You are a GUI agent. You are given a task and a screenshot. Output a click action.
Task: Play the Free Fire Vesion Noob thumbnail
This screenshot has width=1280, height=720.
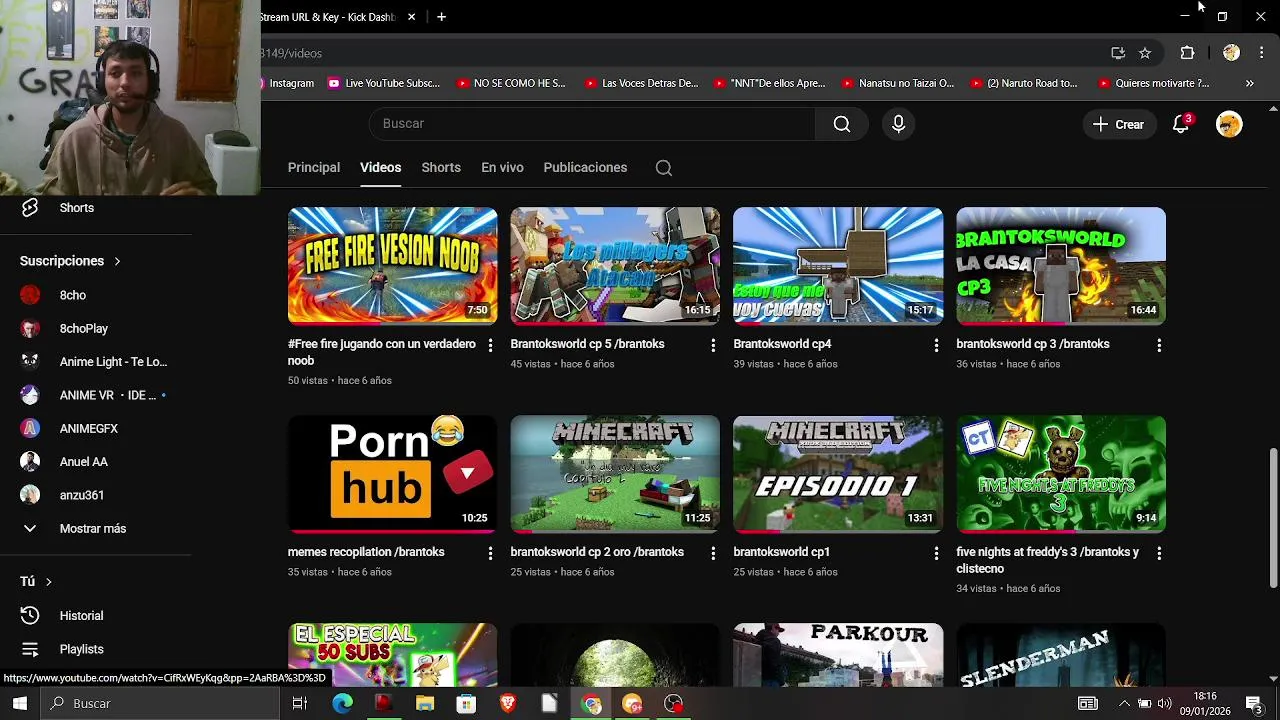point(392,266)
